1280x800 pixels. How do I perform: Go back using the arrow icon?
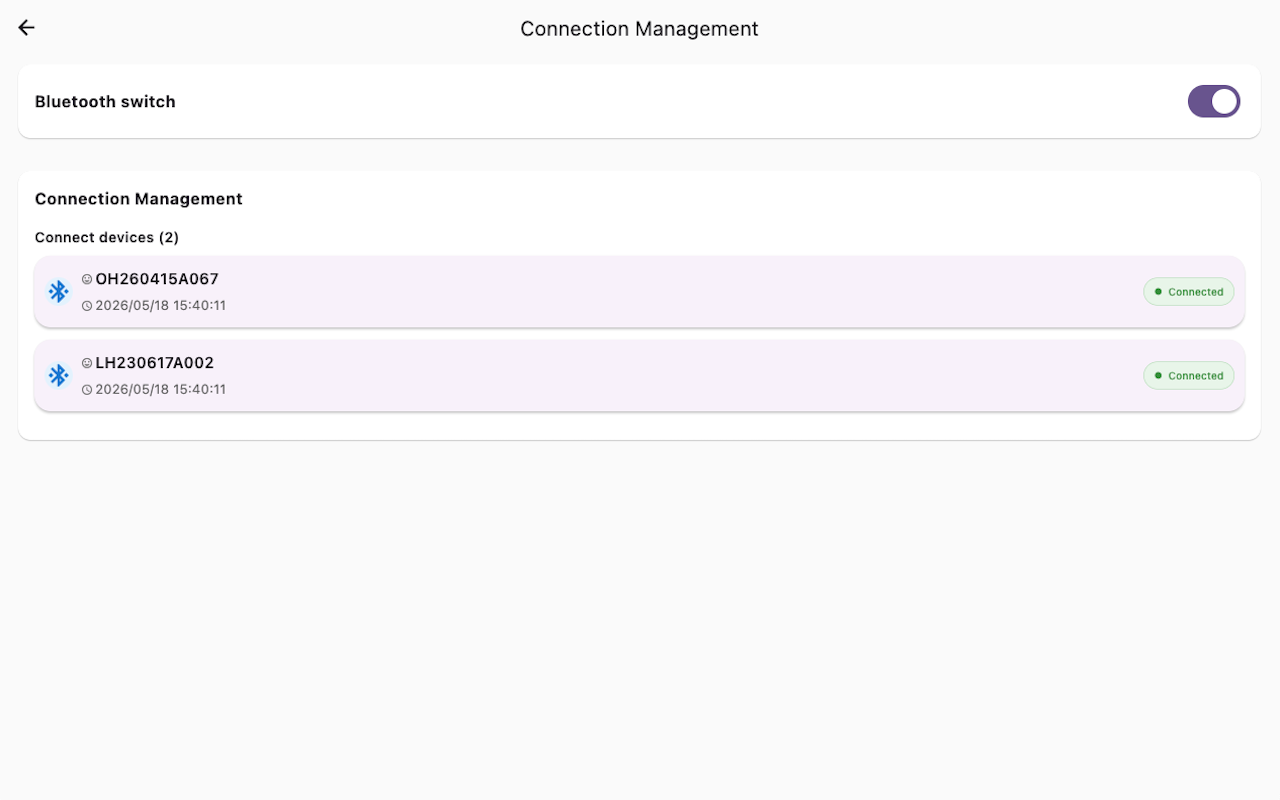coord(27,28)
